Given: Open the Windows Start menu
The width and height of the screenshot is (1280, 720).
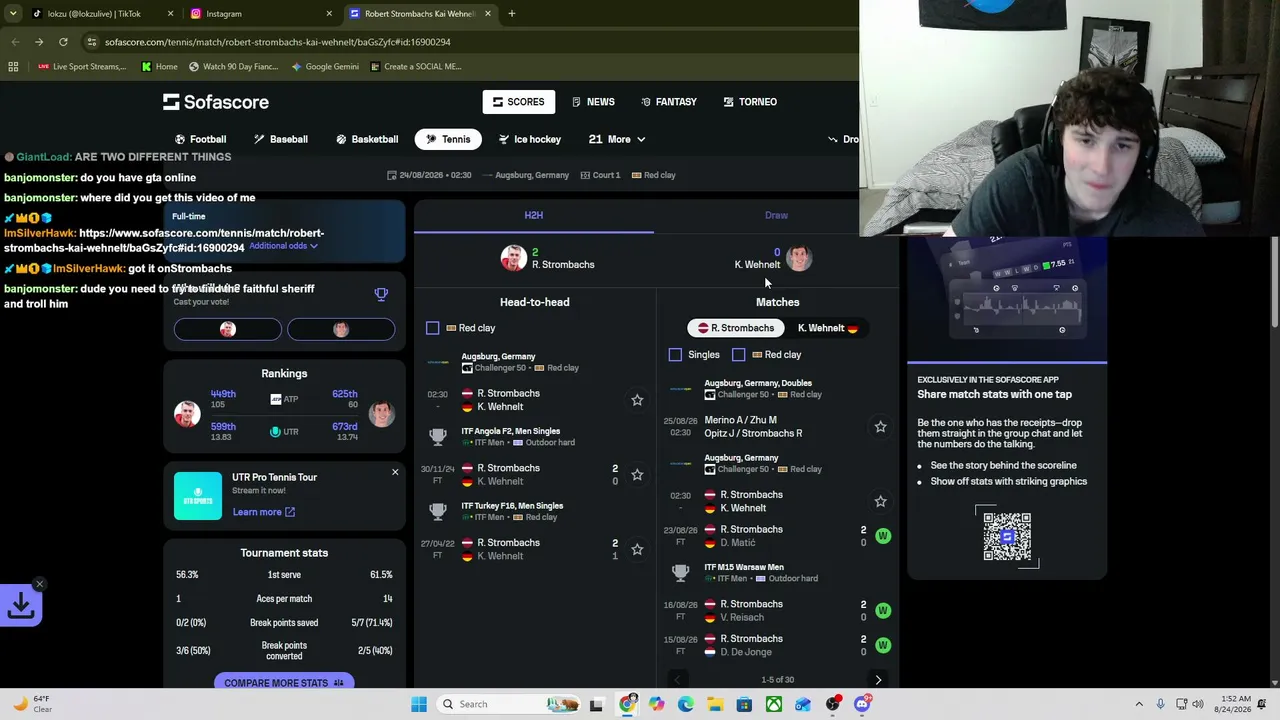Looking at the screenshot, I should [419, 704].
